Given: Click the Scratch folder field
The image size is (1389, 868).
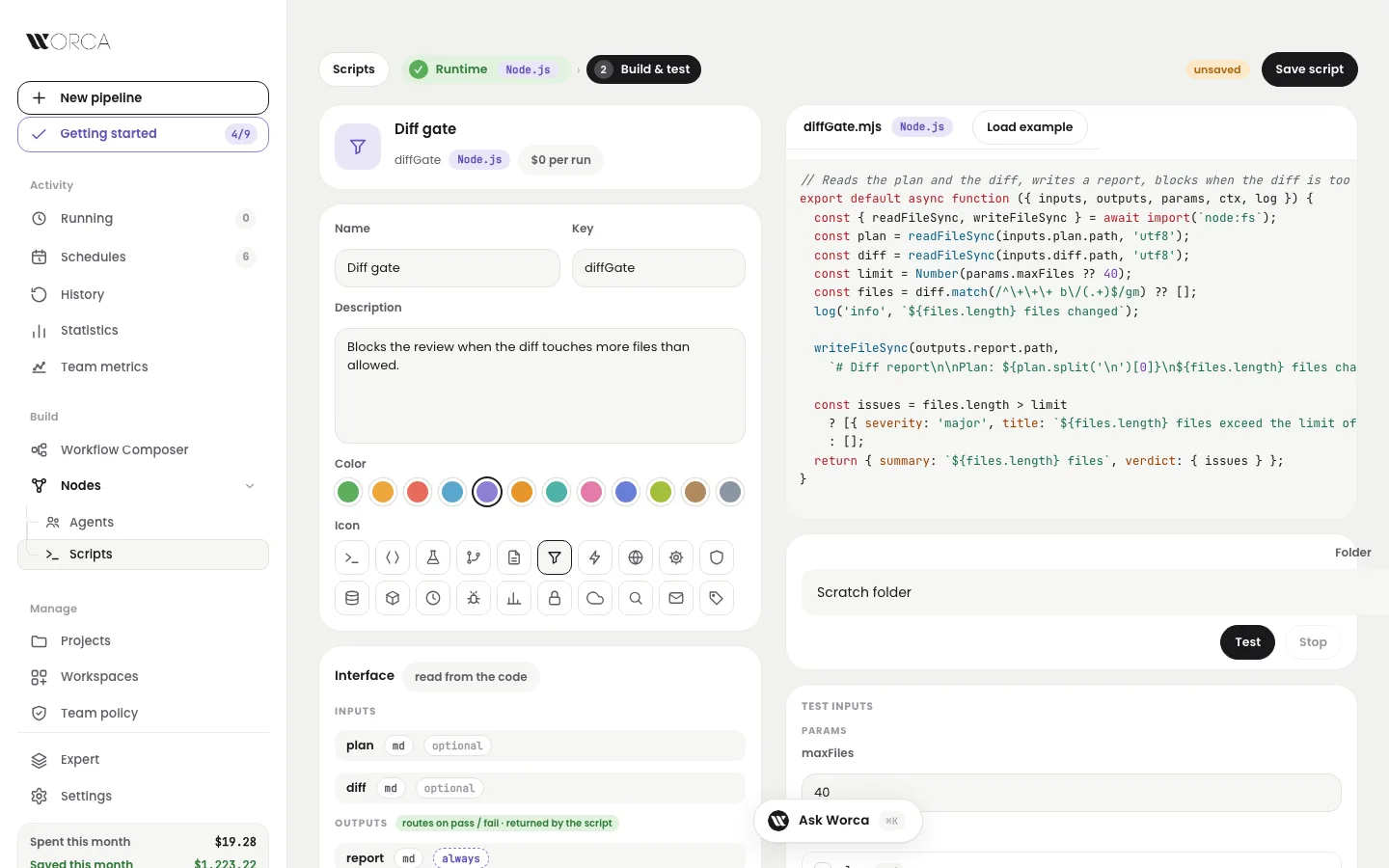Looking at the screenshot, I should 1095,592.
